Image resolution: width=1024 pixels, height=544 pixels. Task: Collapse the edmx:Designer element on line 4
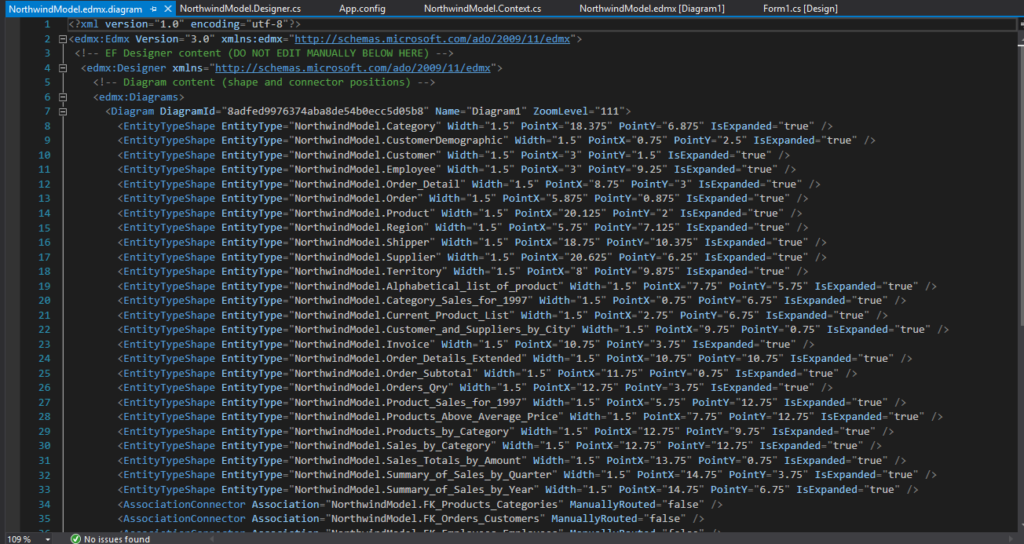pos(63,68)
